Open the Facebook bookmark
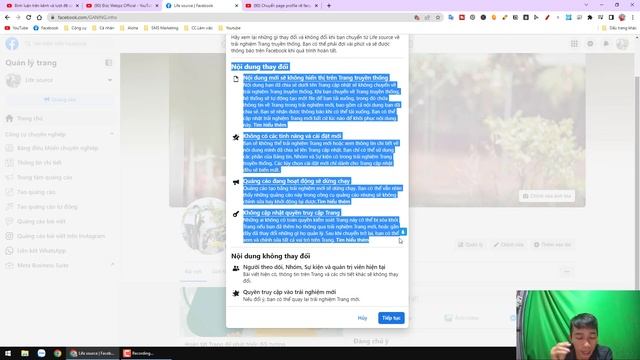 [x=46, y=28]
